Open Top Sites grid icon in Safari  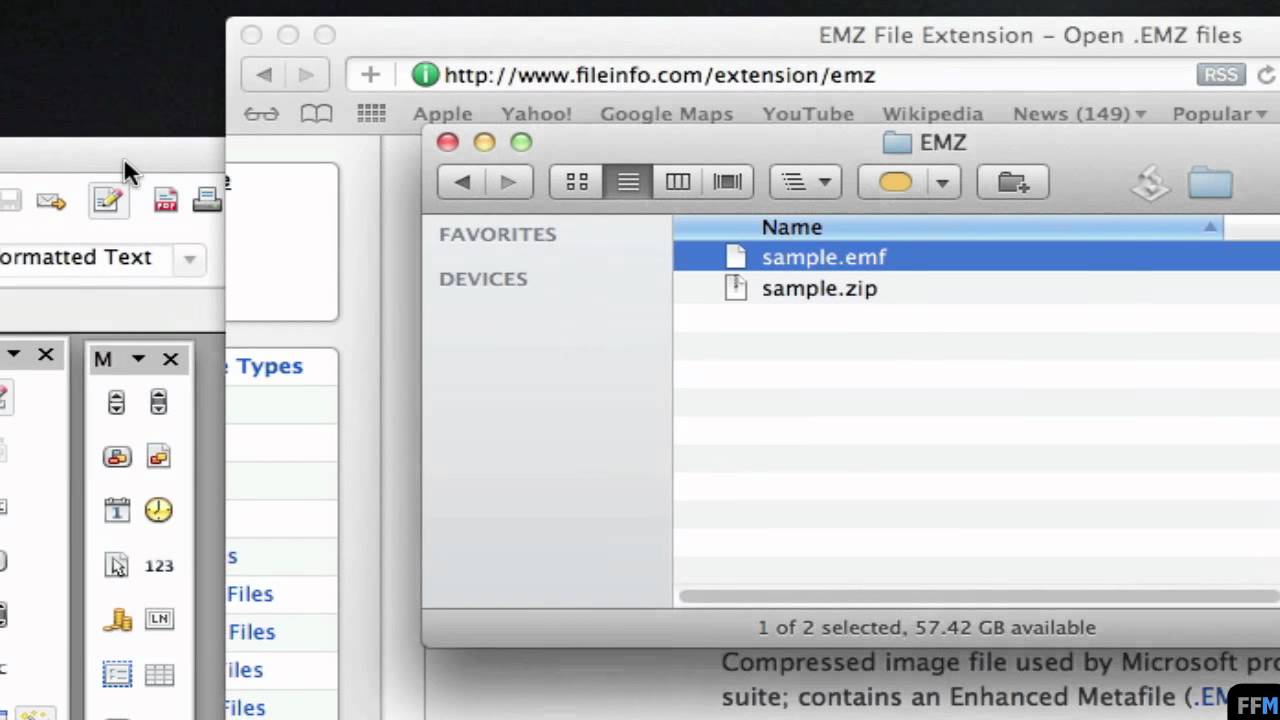point(371,114)
